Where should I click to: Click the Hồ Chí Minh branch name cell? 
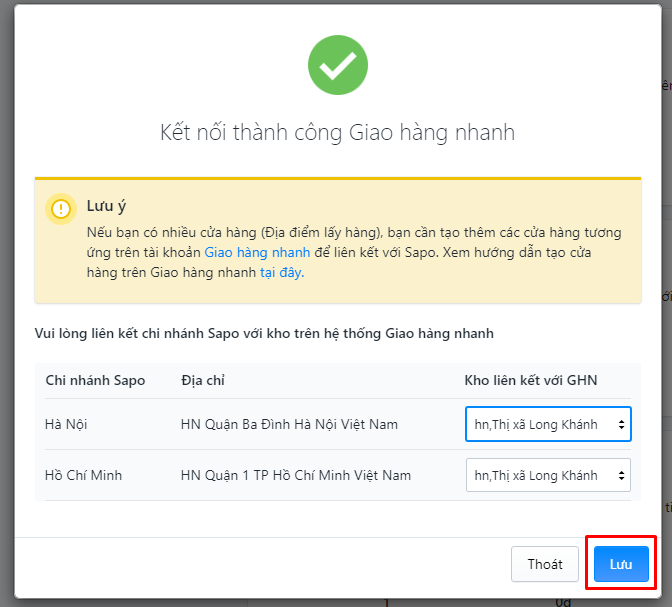click(x=83, y=475)
